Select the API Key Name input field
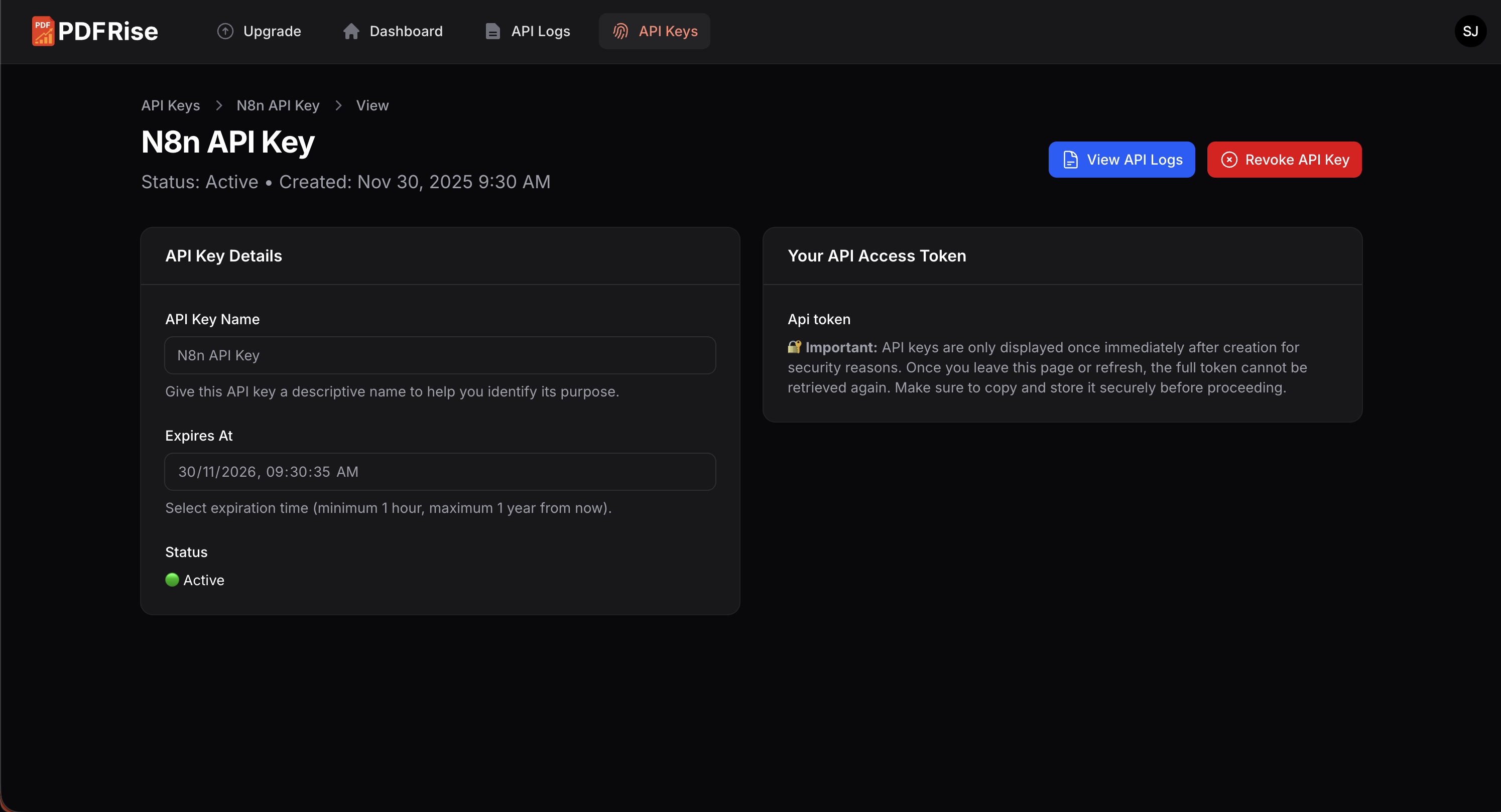Screen dimensions: 1501x812 [440, 355]
